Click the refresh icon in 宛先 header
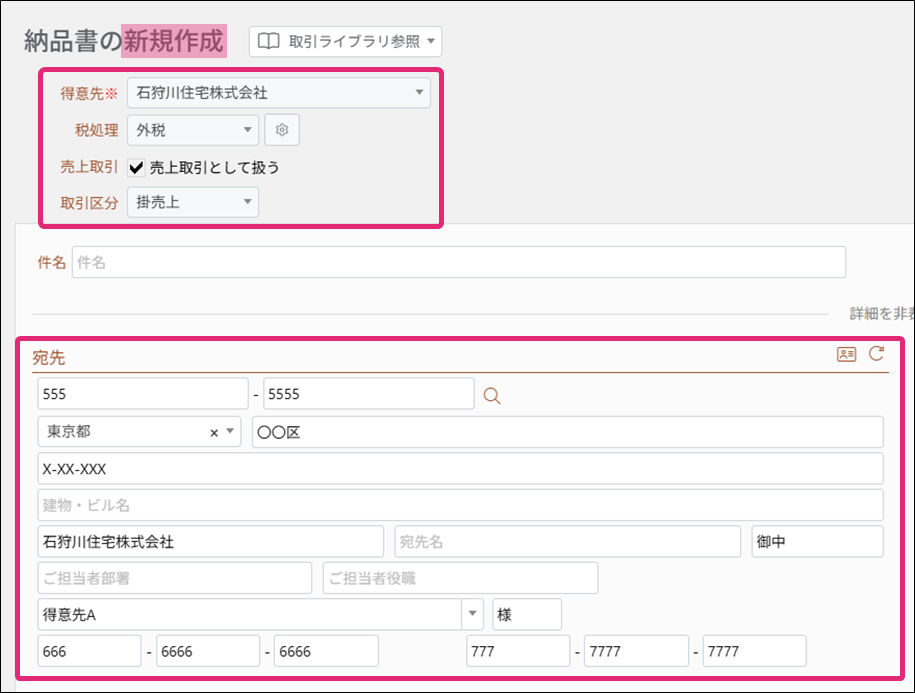915x693 pixels. tap(876, 353)
